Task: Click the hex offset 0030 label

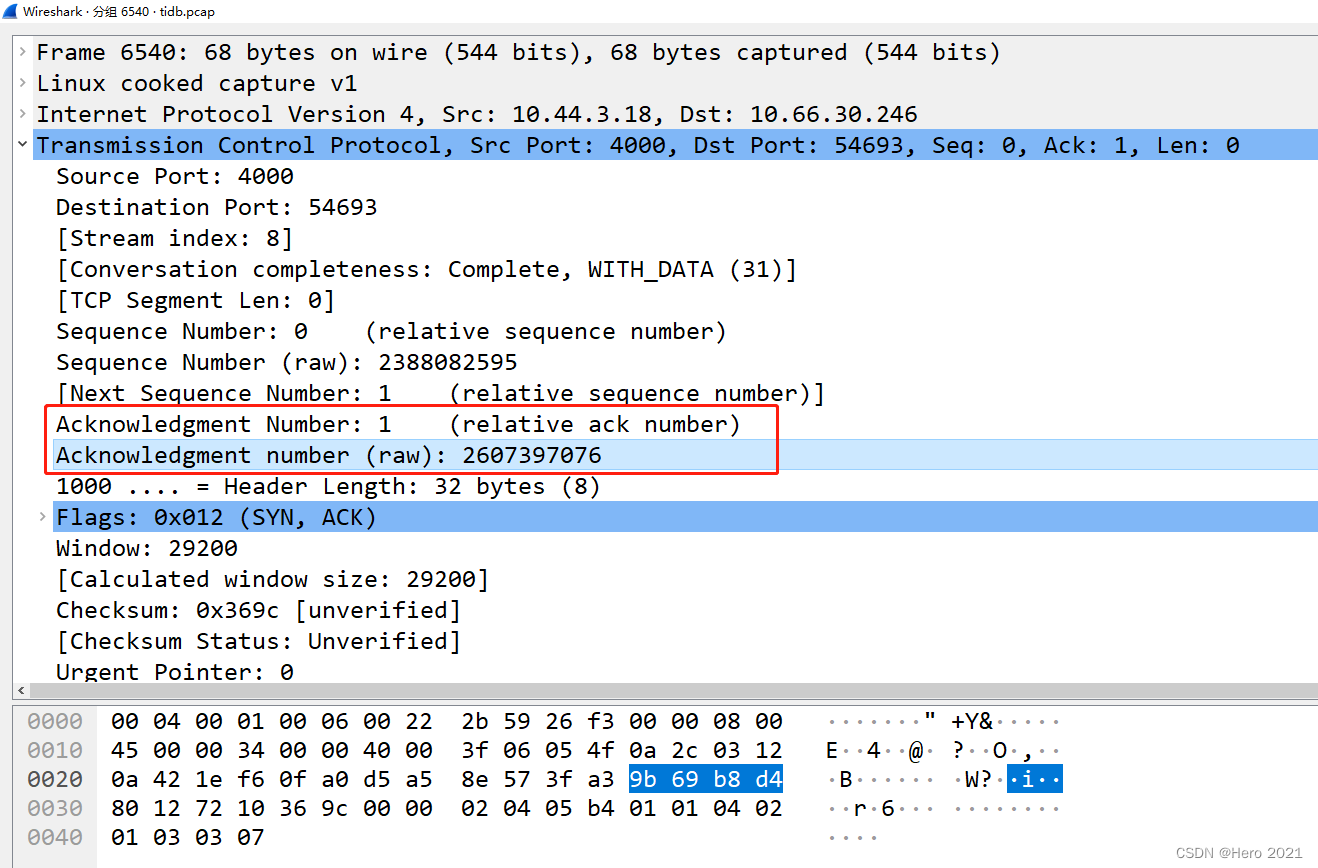Action: (55, 808)
